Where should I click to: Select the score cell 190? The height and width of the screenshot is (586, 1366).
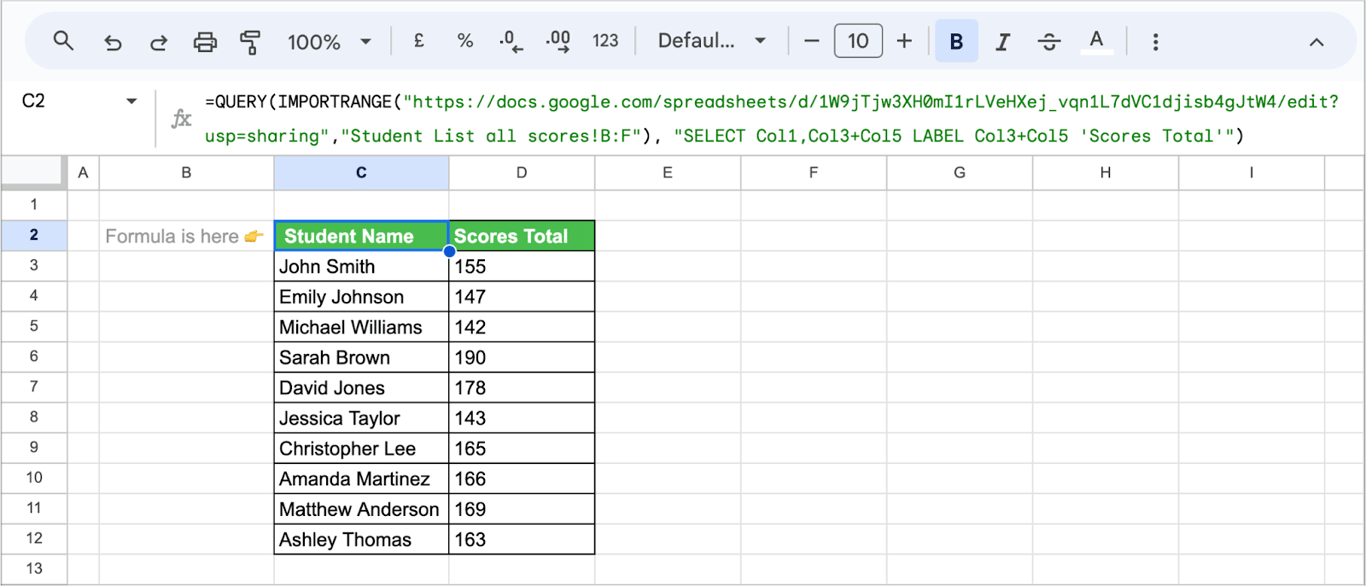click(521, 357)
